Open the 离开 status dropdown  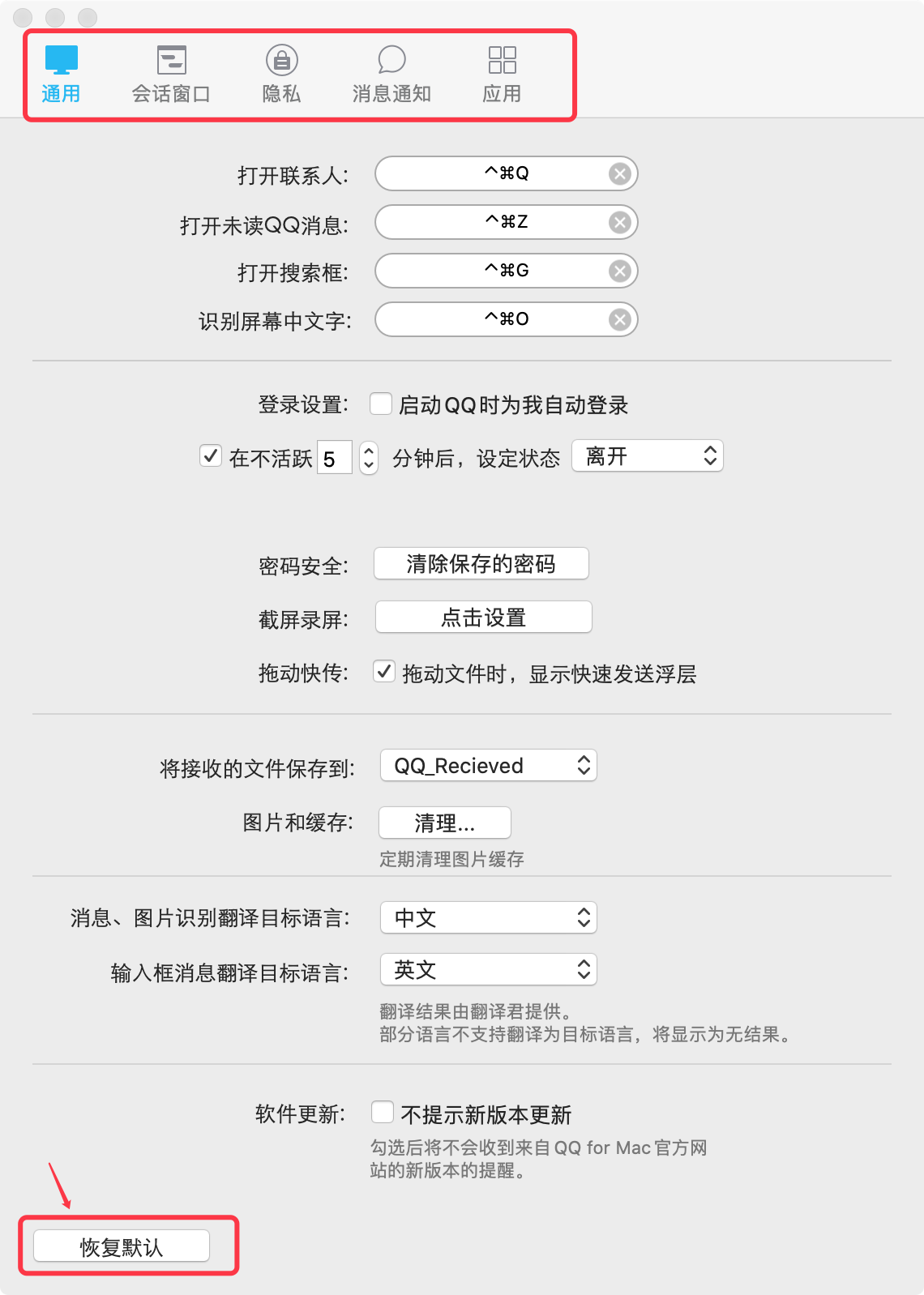click(x=647, y=456)
